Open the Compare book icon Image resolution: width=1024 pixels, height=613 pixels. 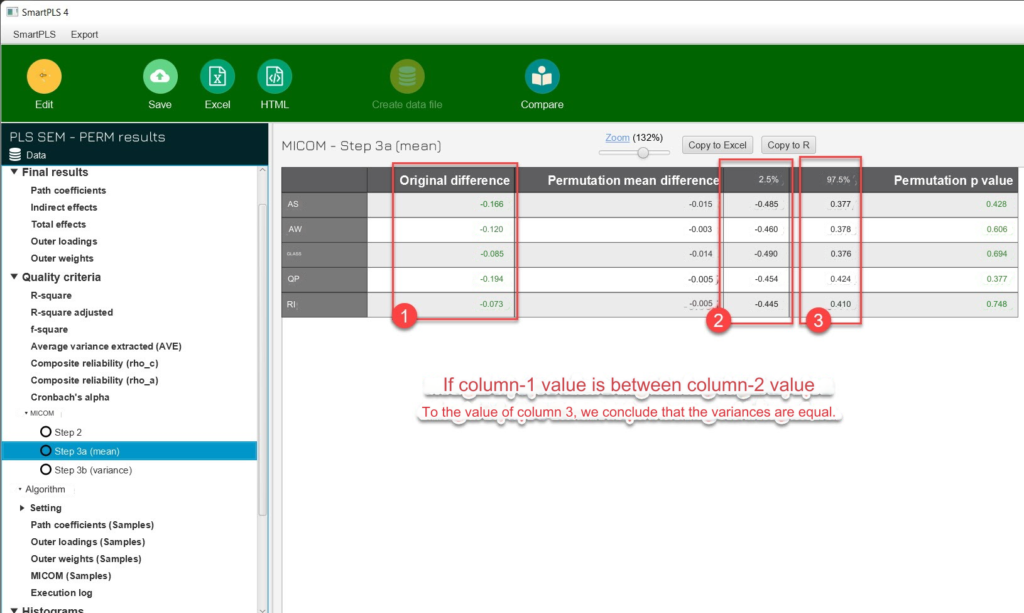pyautogui.click(x=542, y=77)
